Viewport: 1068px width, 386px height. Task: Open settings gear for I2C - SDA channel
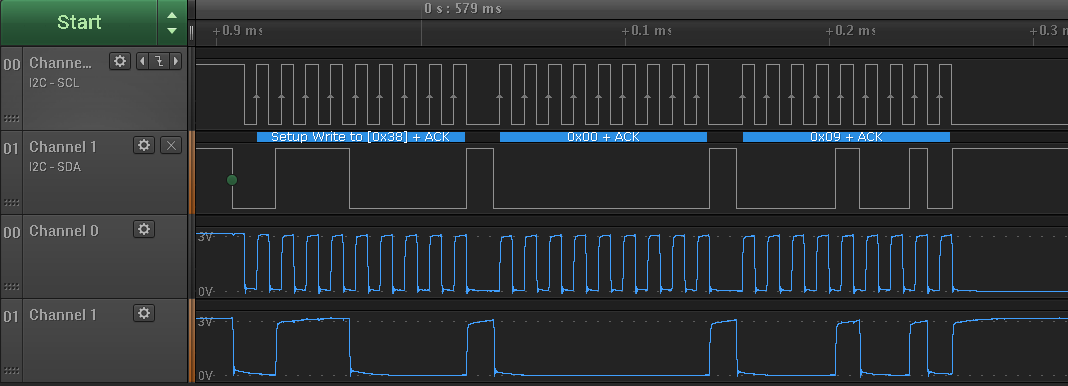point(144,145)
